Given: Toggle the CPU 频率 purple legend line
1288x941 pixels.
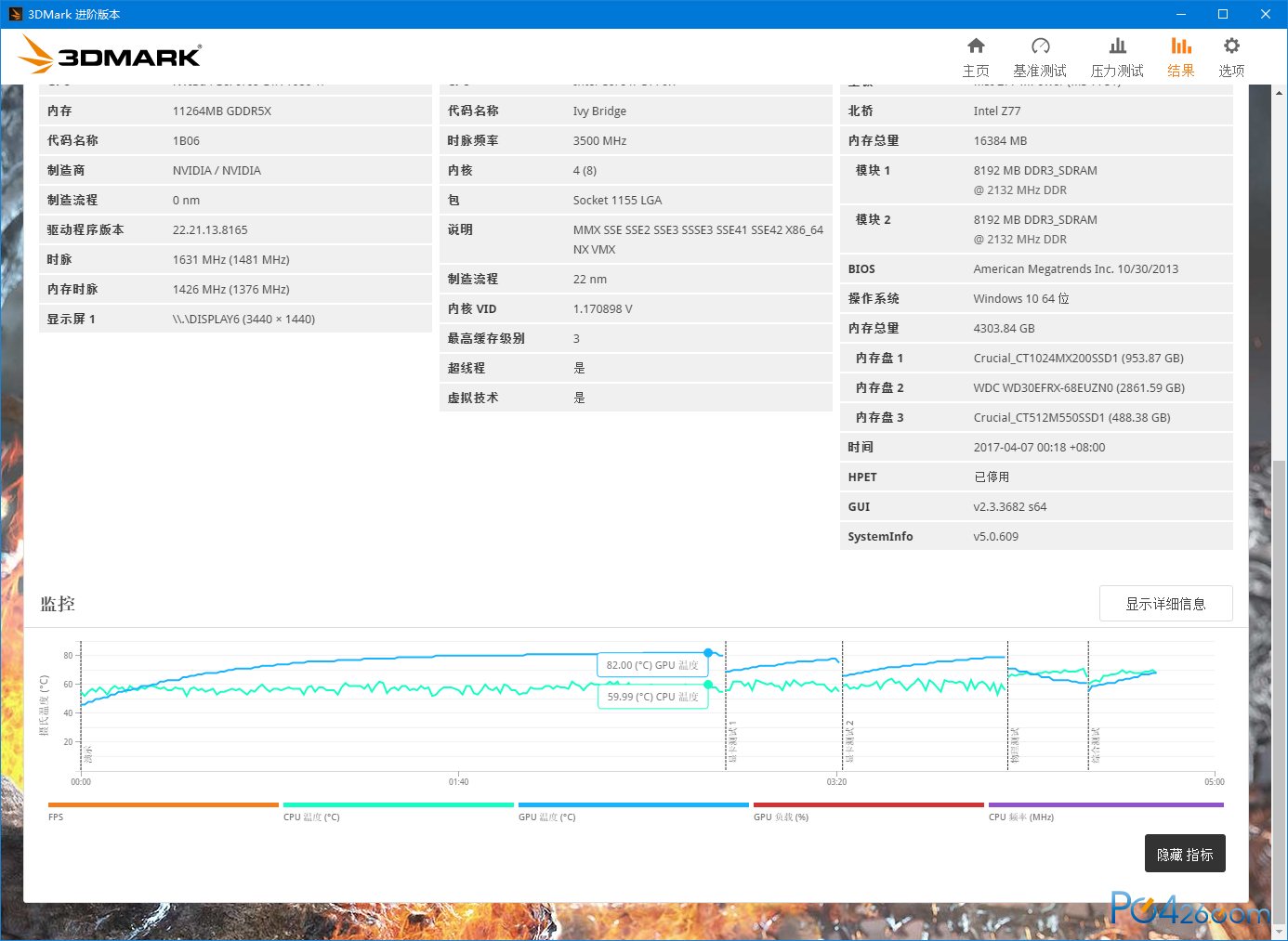Looking at the screenshot, I should [x=1106, y=804].
